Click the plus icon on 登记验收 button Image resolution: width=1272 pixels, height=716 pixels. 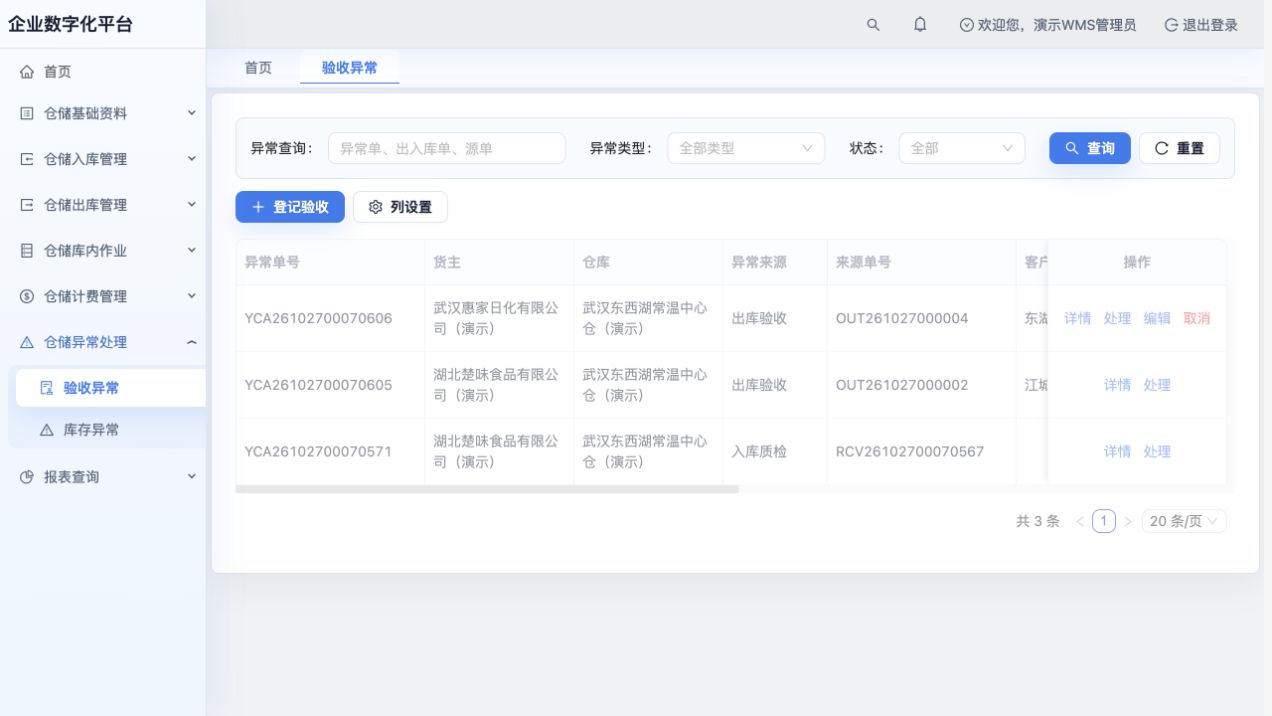[x=258, y=207]
